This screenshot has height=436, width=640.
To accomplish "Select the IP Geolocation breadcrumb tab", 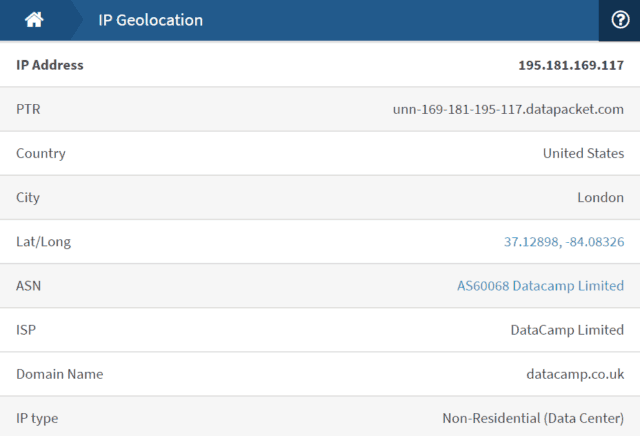I will click(150, 20).
